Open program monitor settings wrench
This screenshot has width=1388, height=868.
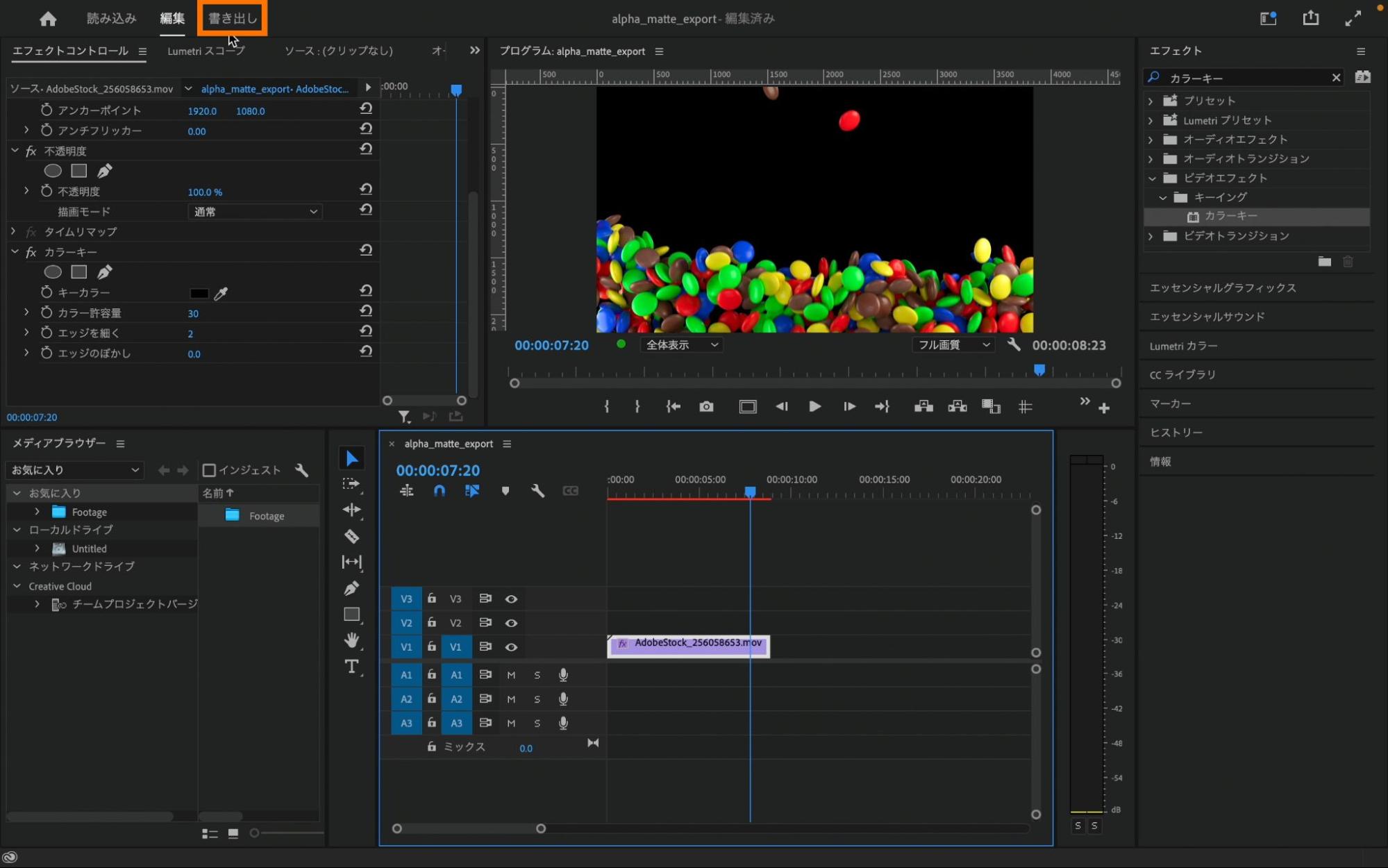[1014, 344]
